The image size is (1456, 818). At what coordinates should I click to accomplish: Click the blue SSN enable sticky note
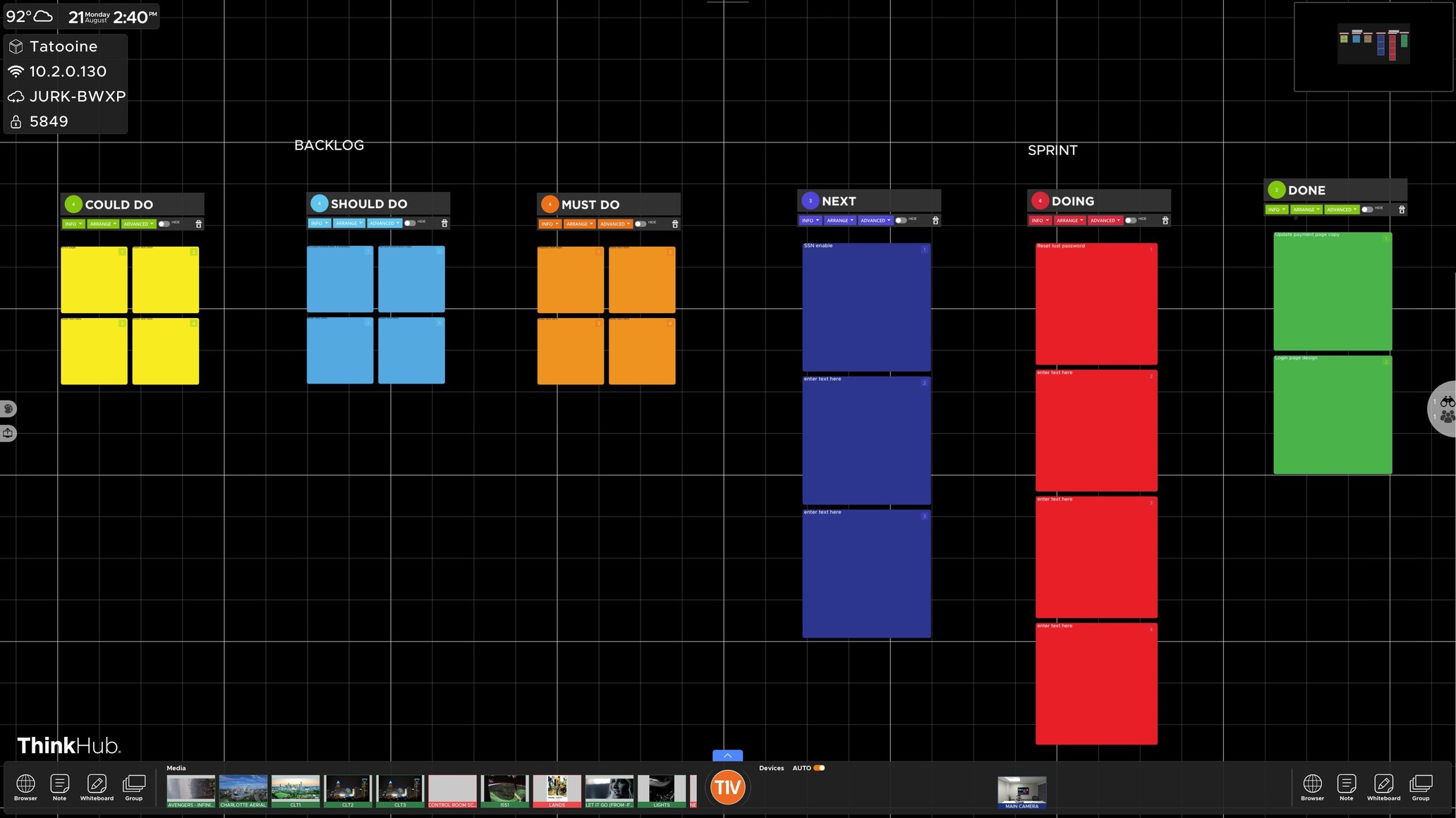coord(866,307)
